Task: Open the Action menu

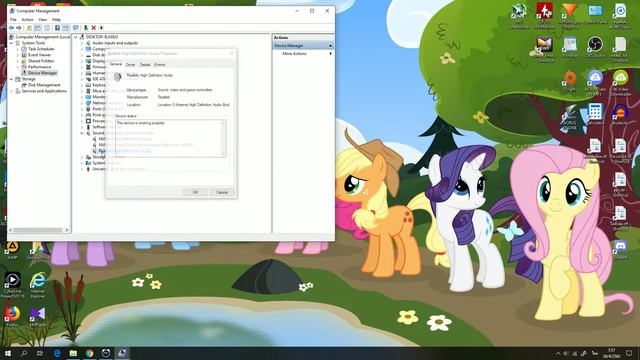Action: tap(27, 20)
